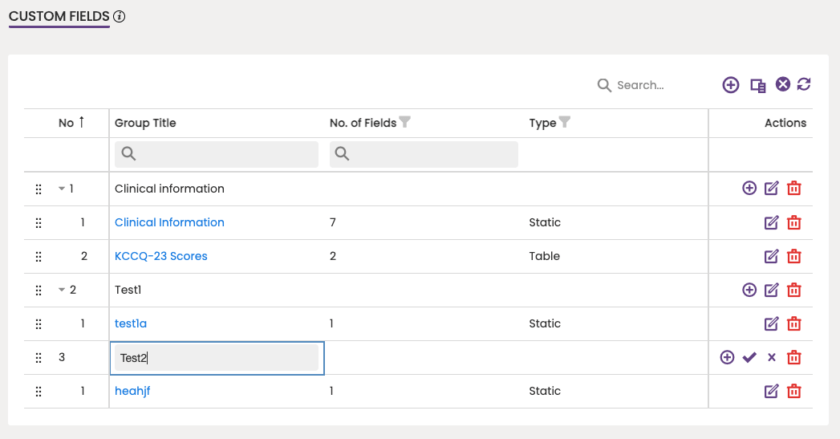Open the No. of Fields filter
The width and height of the screenshot is (840, 439).
405,122
